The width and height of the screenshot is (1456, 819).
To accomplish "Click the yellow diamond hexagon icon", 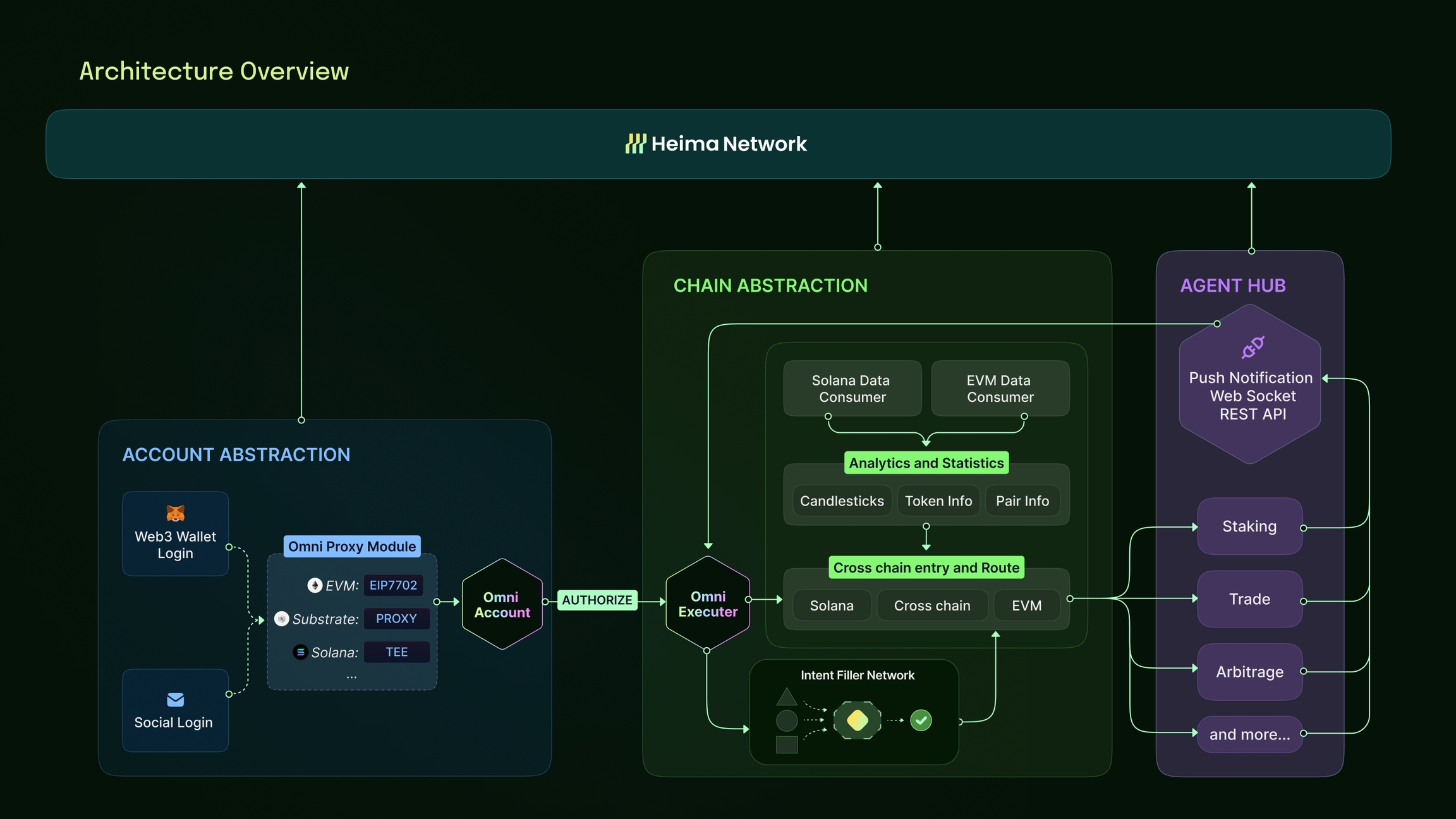I will pos(857,720).
